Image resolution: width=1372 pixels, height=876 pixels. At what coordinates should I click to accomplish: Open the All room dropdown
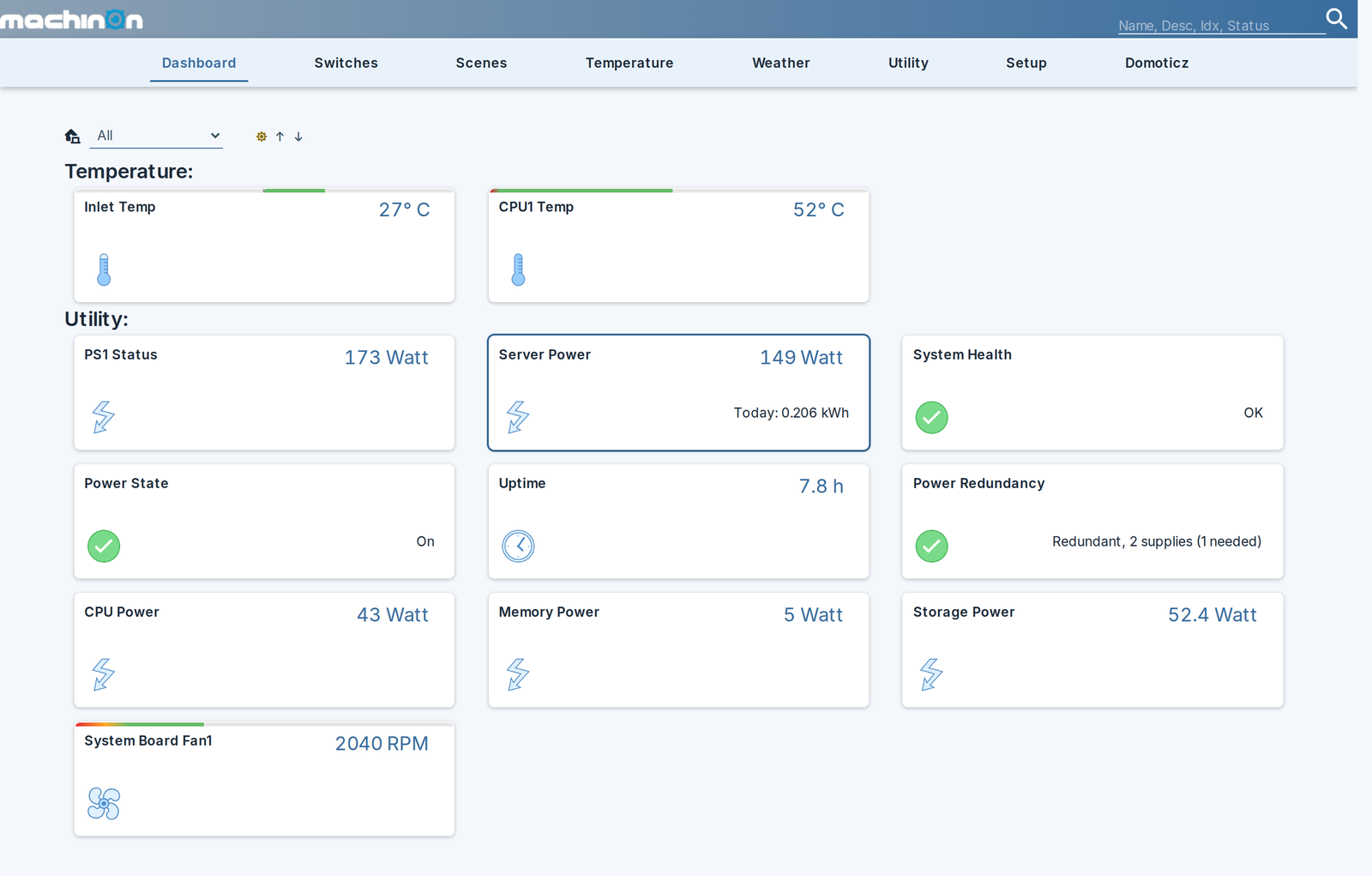coord(156,136)
